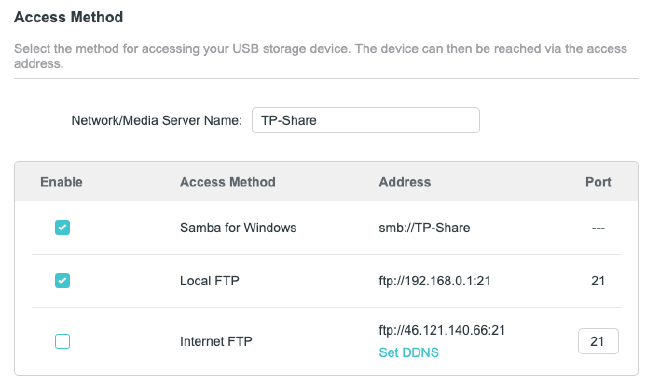Click the Samba port dashes placeholder
The height and width of the screenshot is (387, 660).
click(x=598, y=228)
